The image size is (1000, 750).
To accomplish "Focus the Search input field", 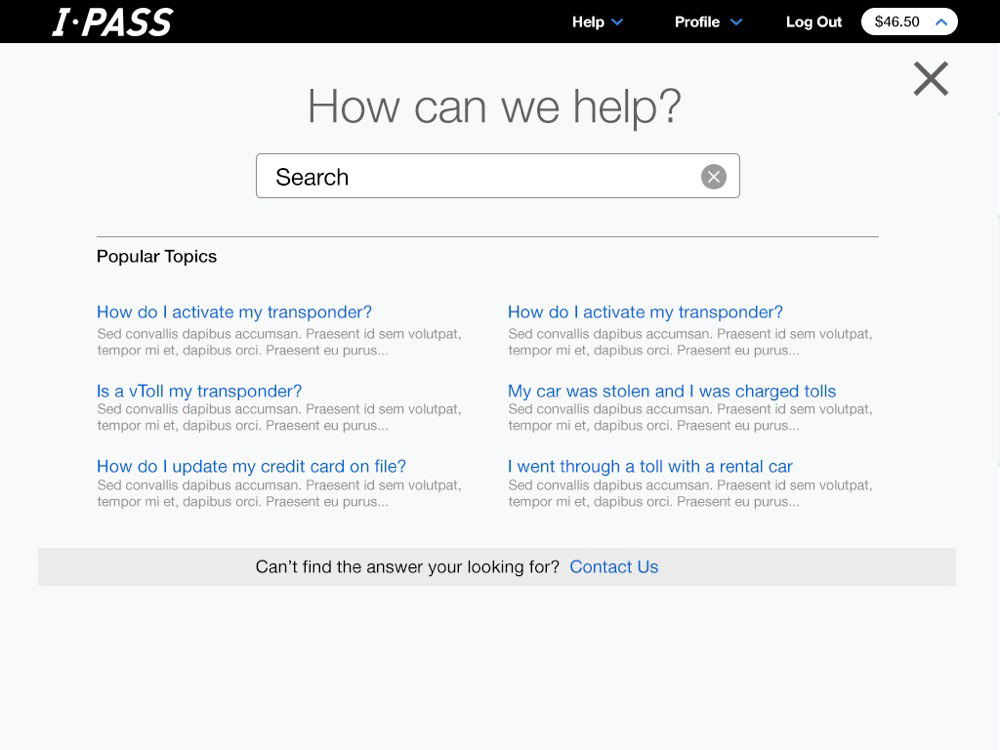I will pyautogui.click(x=497, y=176).
